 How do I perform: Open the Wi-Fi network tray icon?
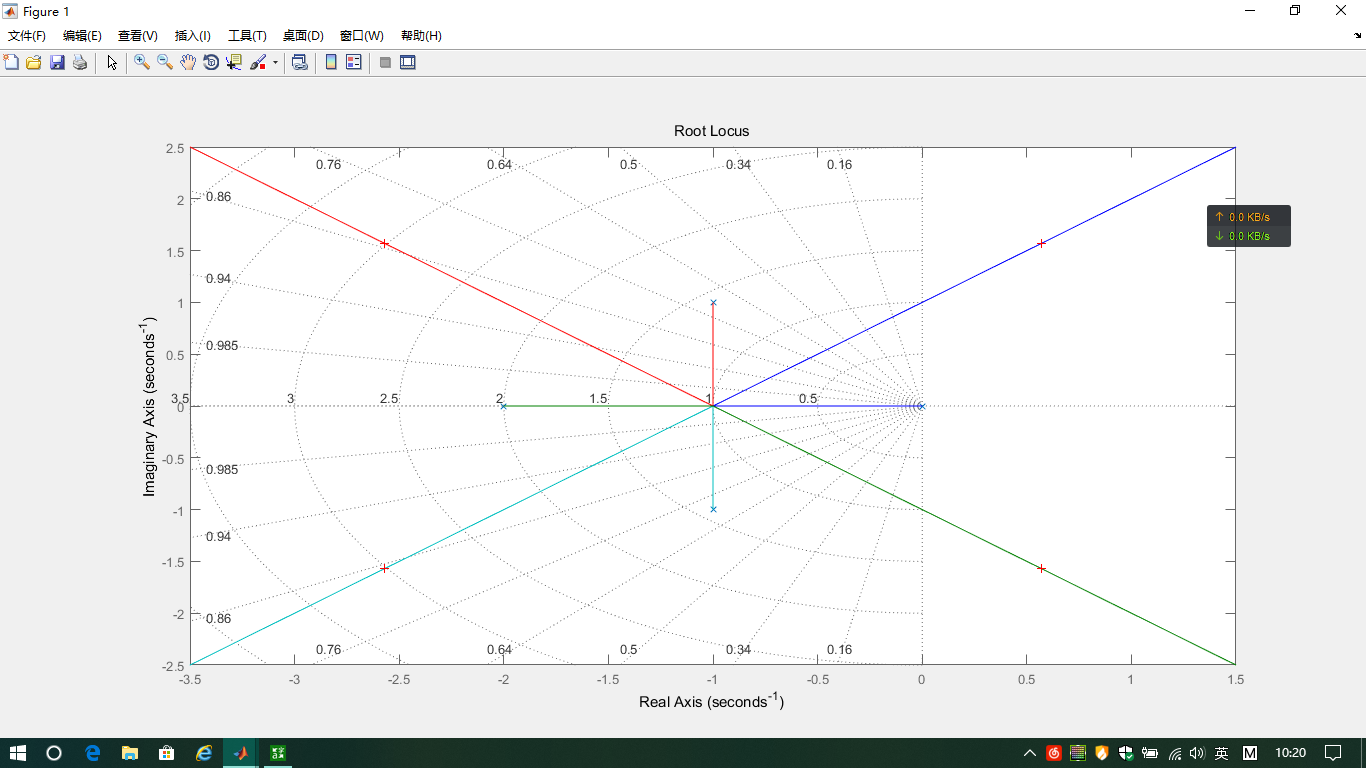(x=1175, y=753)
